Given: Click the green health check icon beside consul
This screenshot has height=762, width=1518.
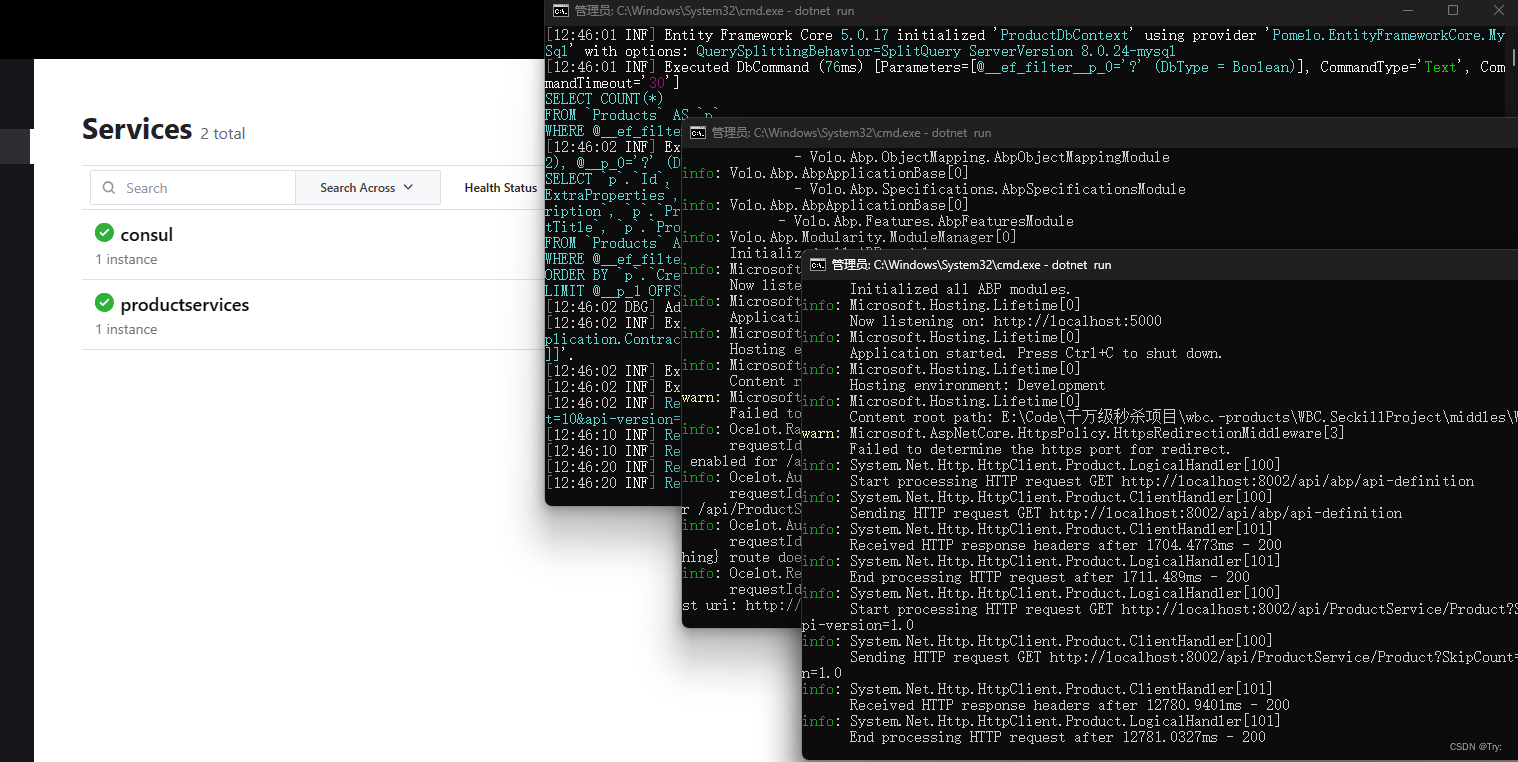Looking at the screenshot, I should (x=104, y=233).
